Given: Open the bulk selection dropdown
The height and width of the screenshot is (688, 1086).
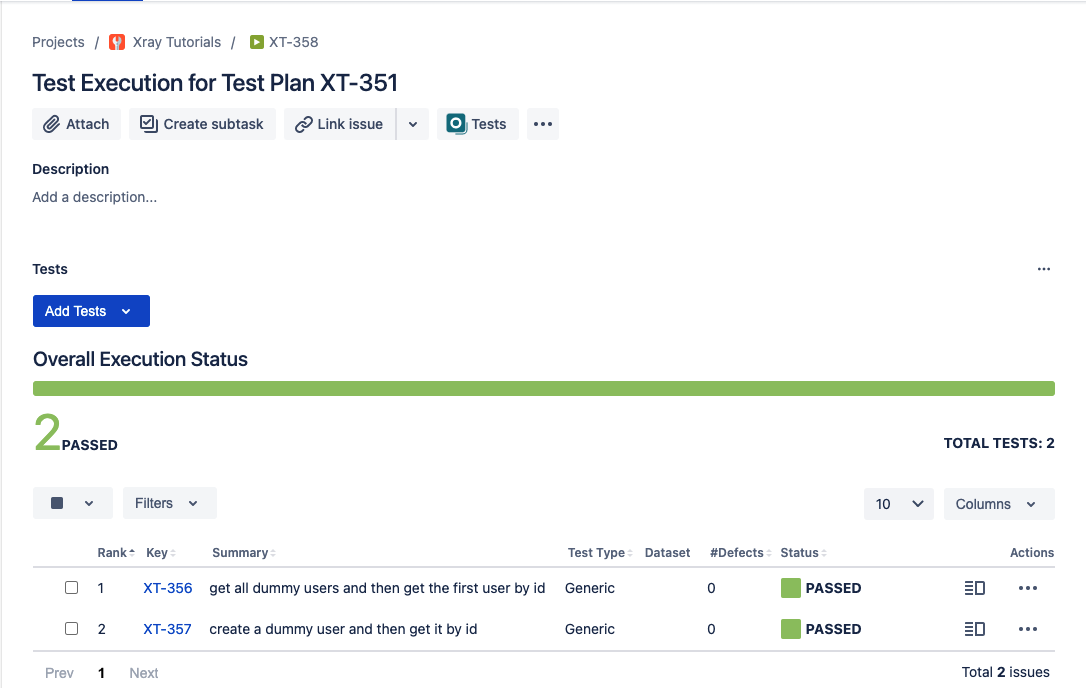Looking at the screenshot, I should coord(73,503).
